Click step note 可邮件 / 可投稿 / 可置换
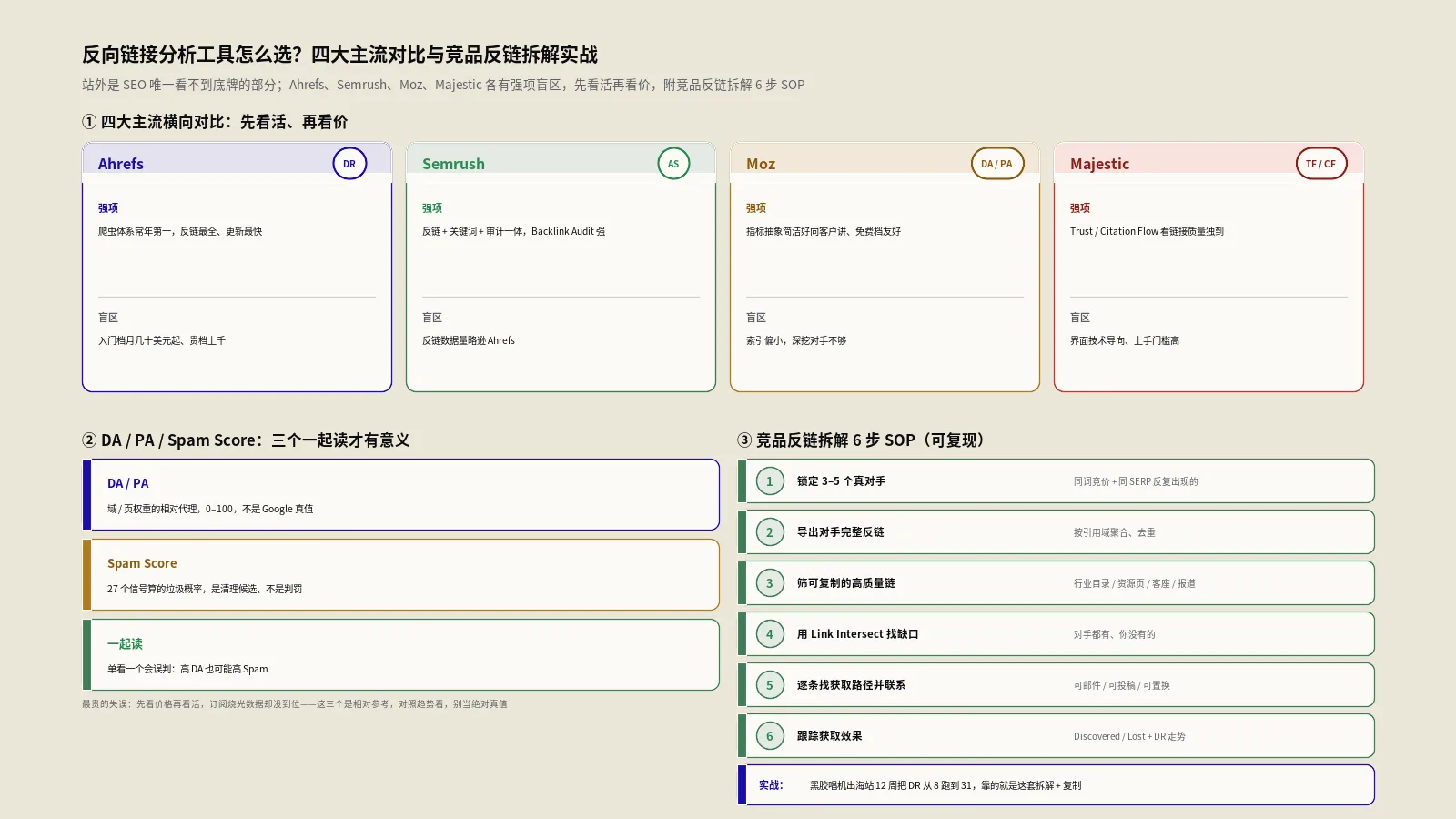The height and width of the screenshot is (819, 1456). tap(1122, 685)
